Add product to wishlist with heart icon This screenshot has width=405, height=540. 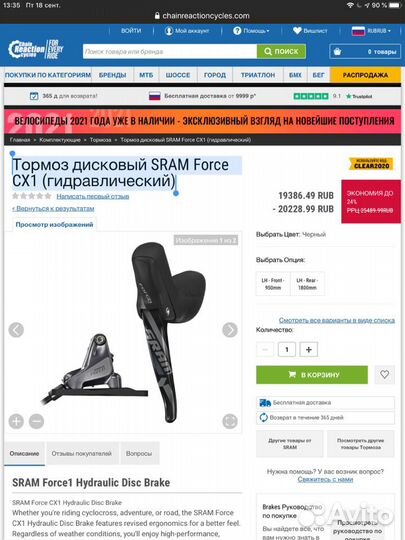[384, 374]
